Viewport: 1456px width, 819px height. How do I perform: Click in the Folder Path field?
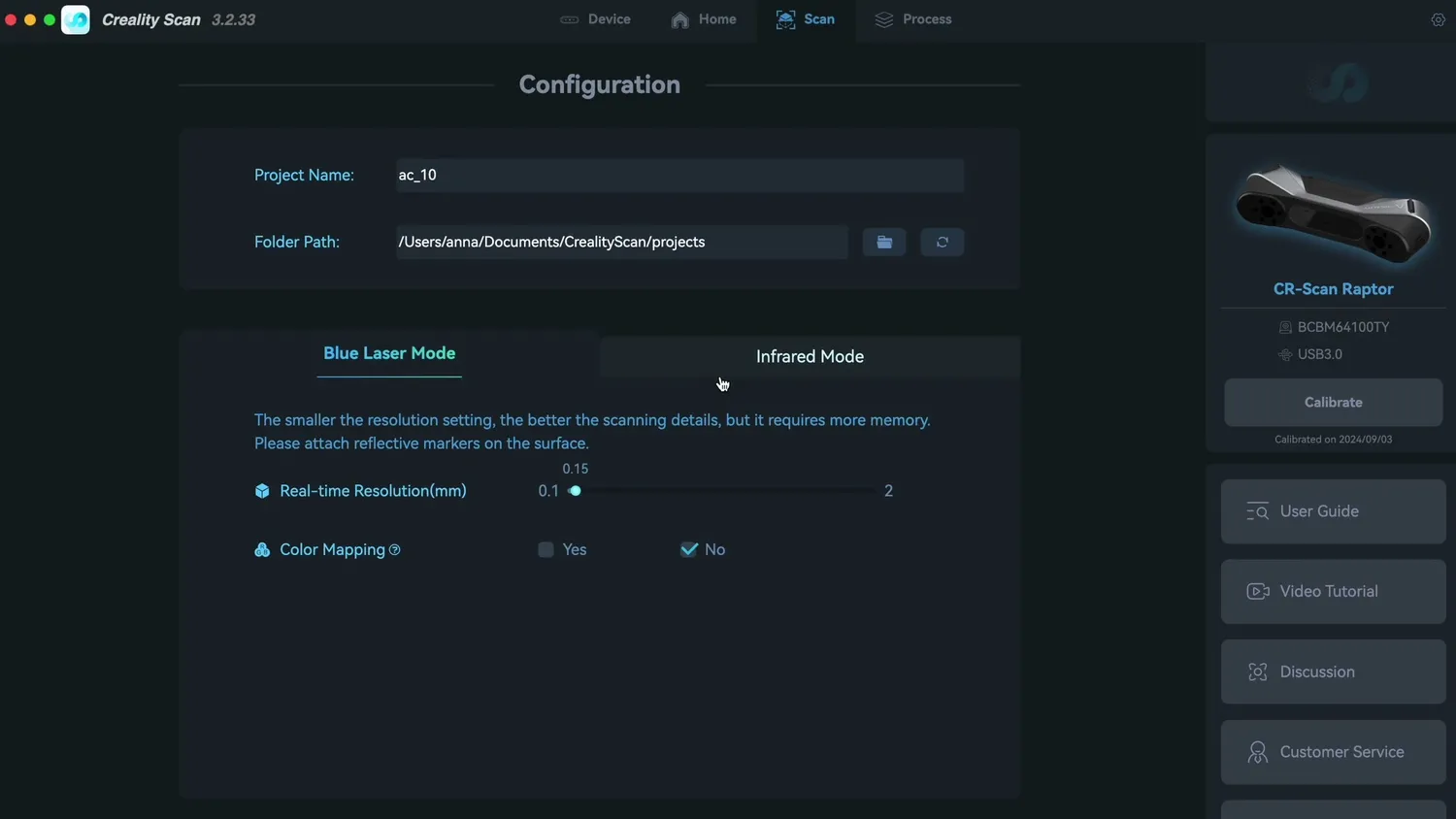621,242
